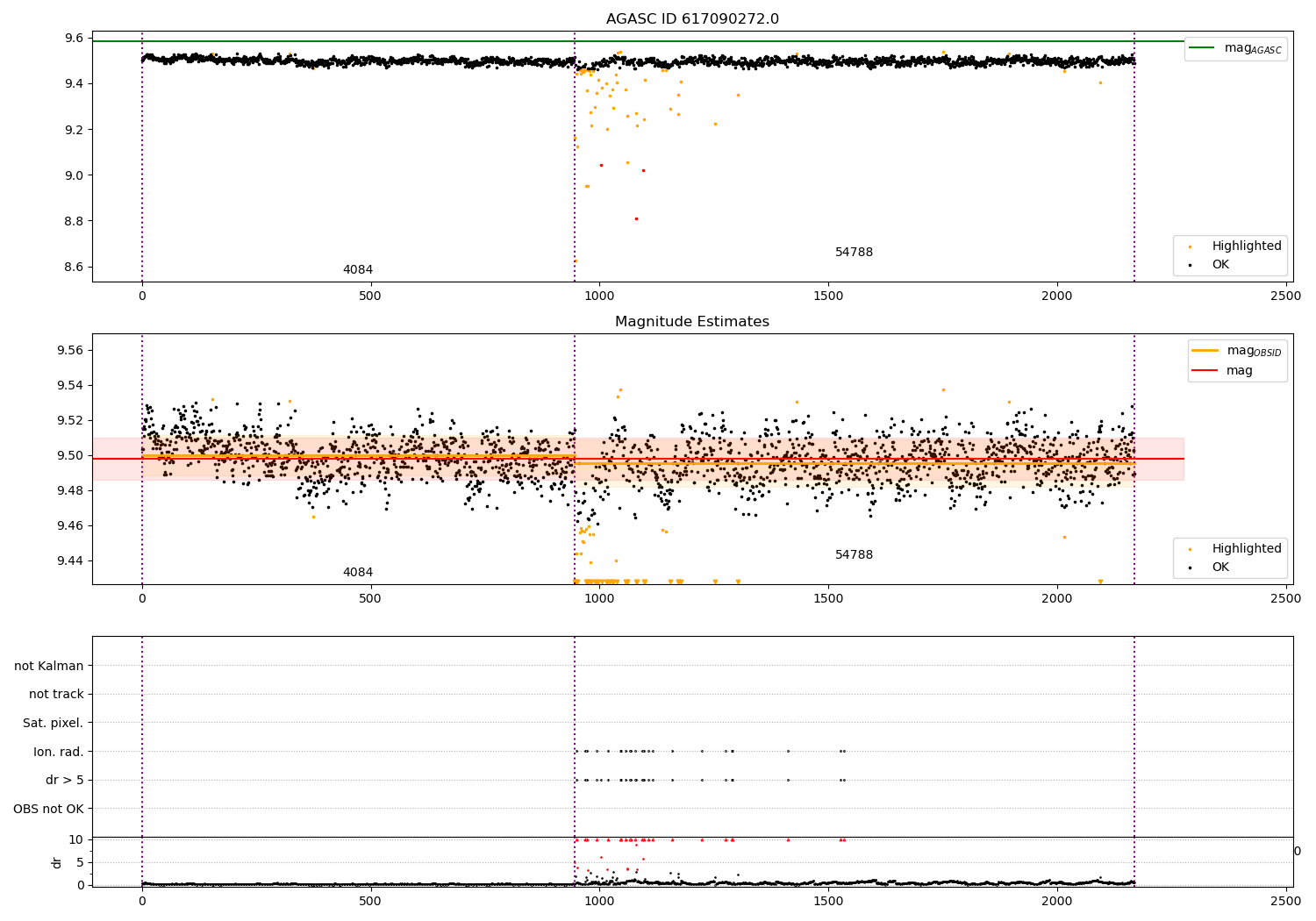Click the 9.48 y-axis tick label
This screenshot has width=1316, height=921.
click(69, 490)
